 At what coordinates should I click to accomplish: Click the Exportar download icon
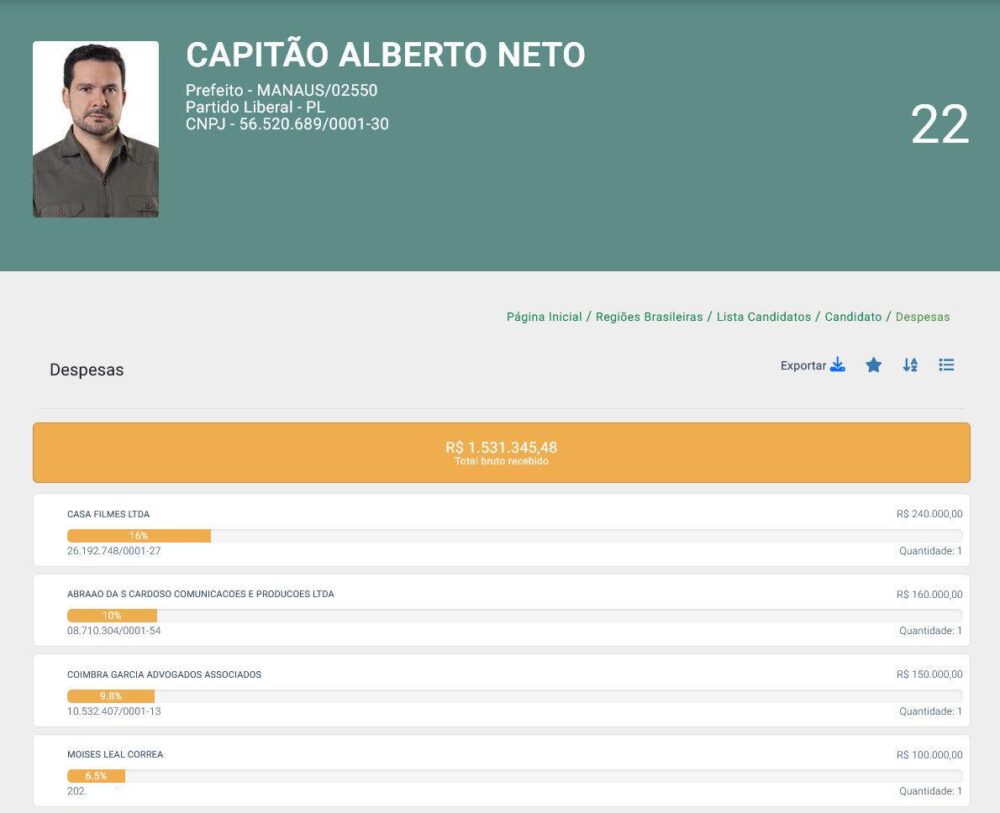click(837, 365)
